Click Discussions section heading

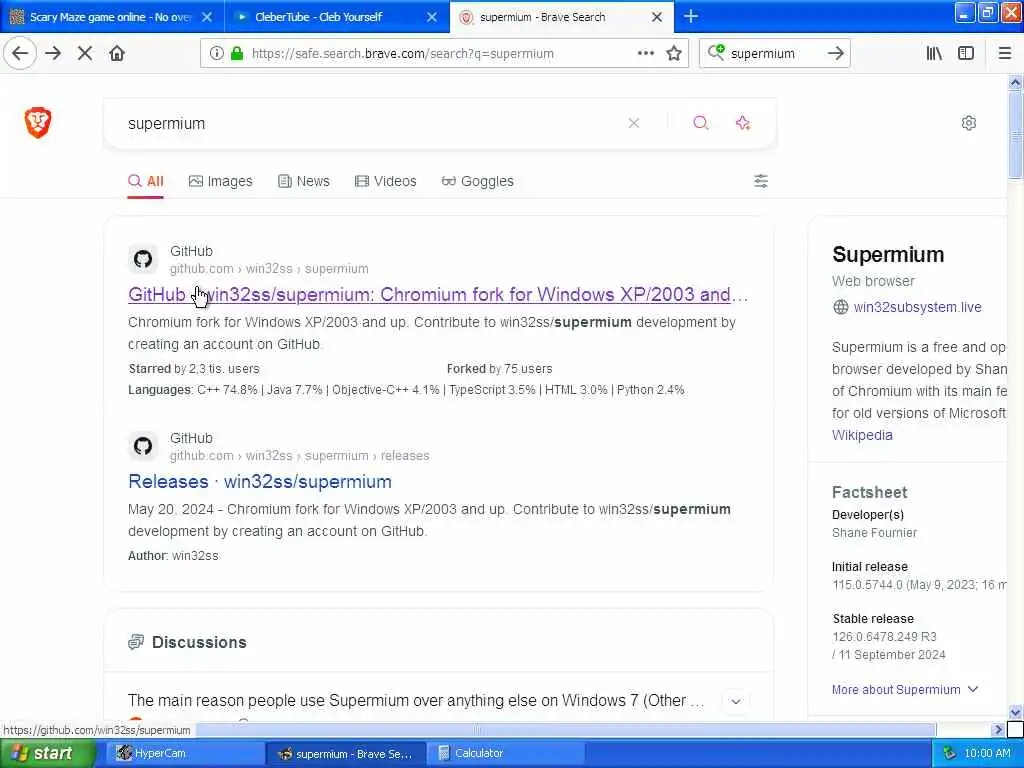199,643
